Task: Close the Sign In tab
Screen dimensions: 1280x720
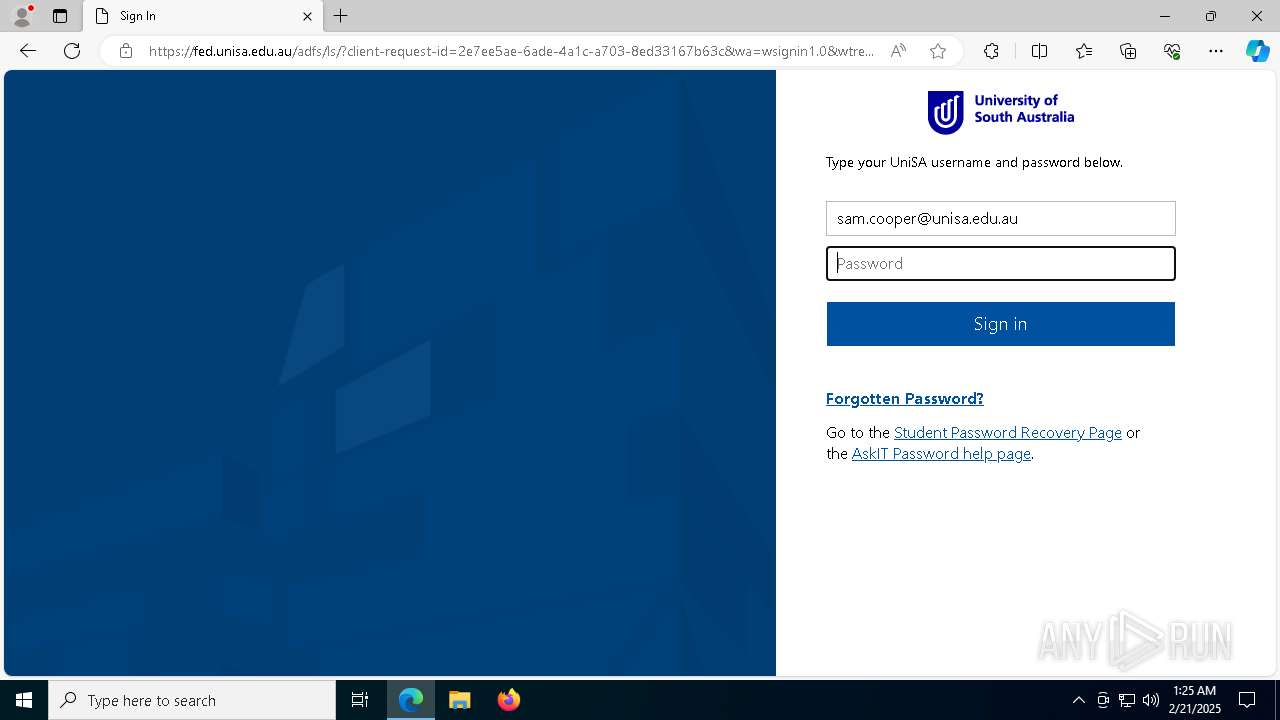Action: [x=307, y=16]
